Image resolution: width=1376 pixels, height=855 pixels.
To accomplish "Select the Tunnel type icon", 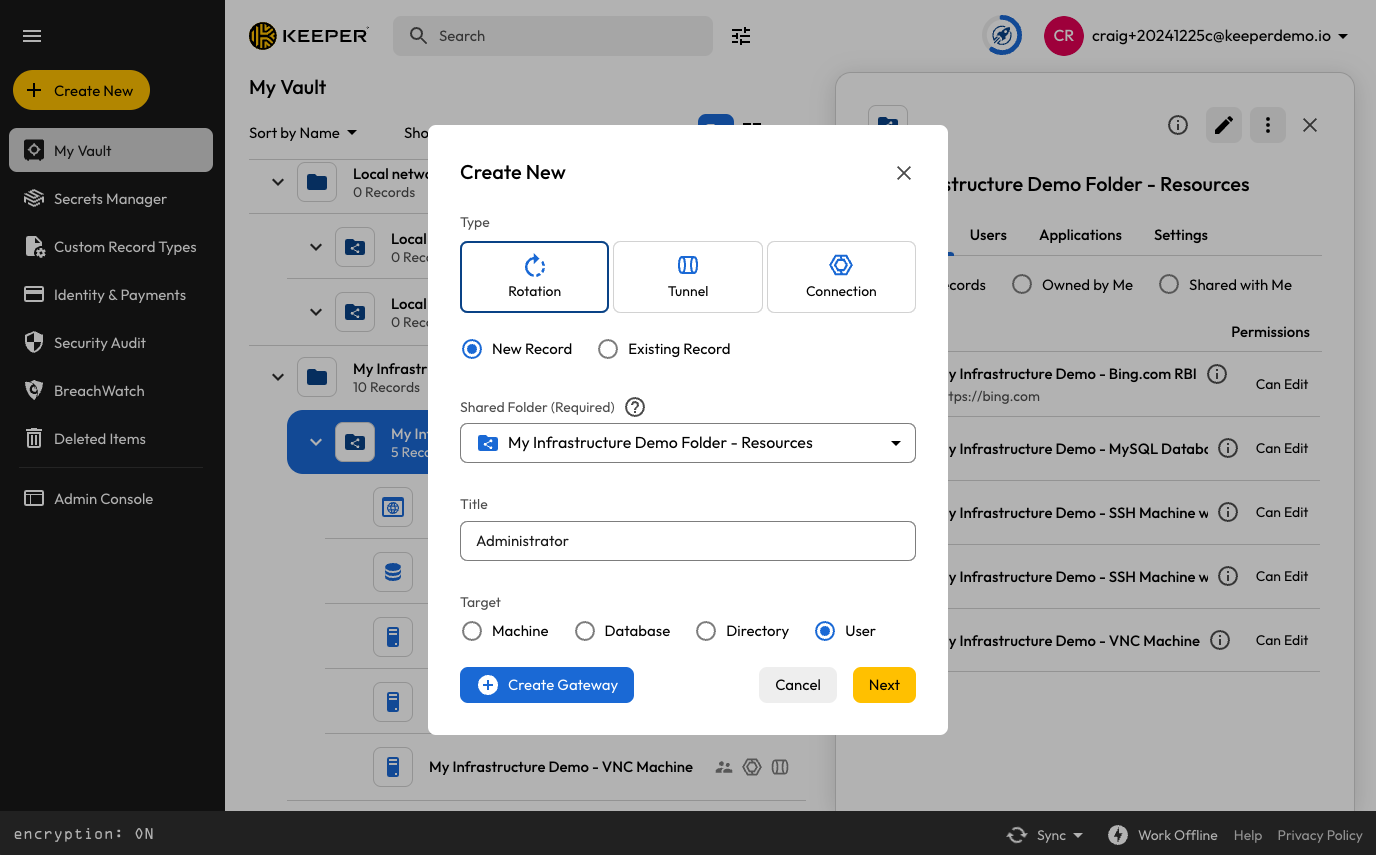I will point(688,266).
